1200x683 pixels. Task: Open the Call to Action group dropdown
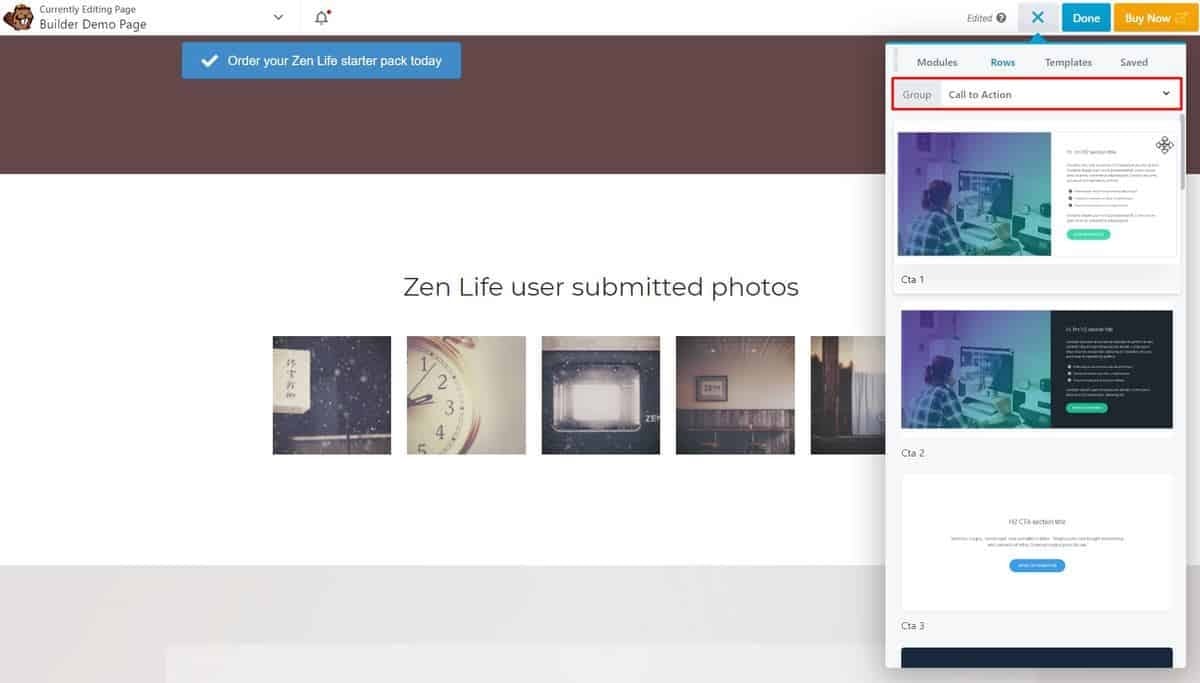[1060, 93]
